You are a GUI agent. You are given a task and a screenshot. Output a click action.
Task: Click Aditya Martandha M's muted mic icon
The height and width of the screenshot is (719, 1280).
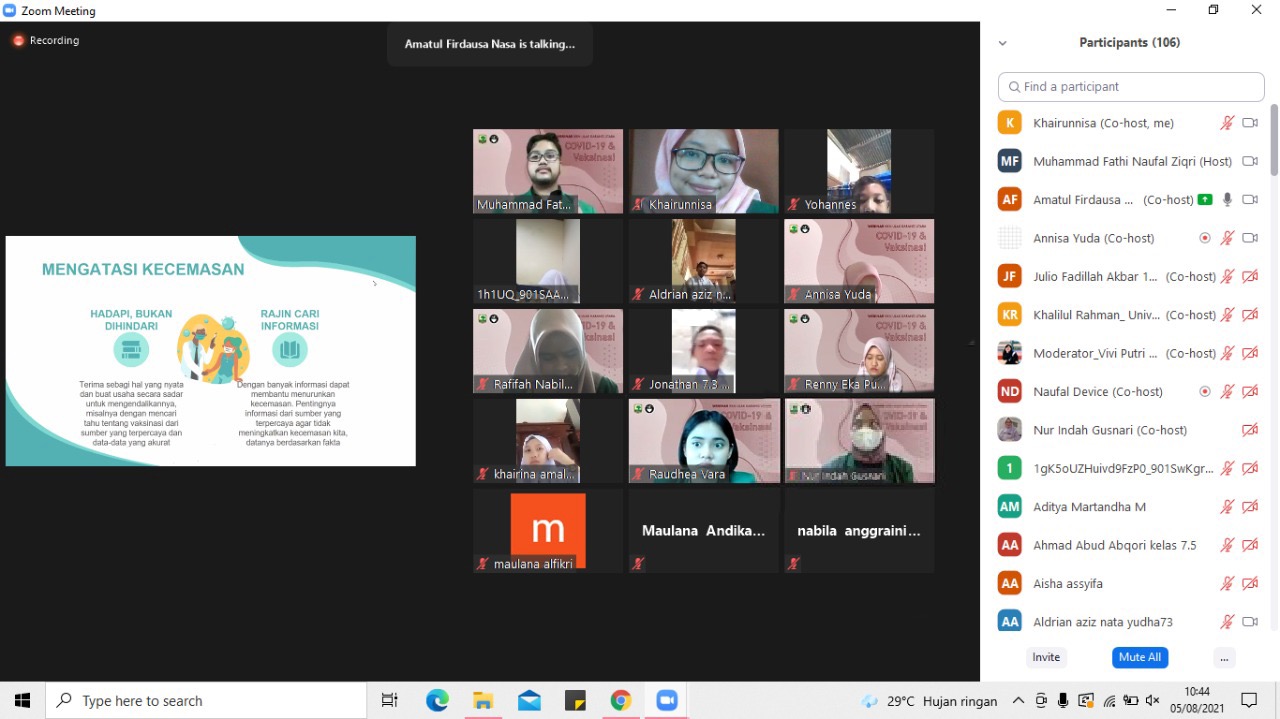(1227, 507)
